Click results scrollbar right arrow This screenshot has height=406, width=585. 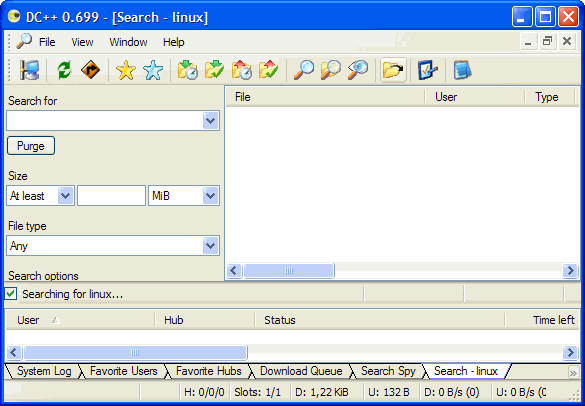[570, 271]
